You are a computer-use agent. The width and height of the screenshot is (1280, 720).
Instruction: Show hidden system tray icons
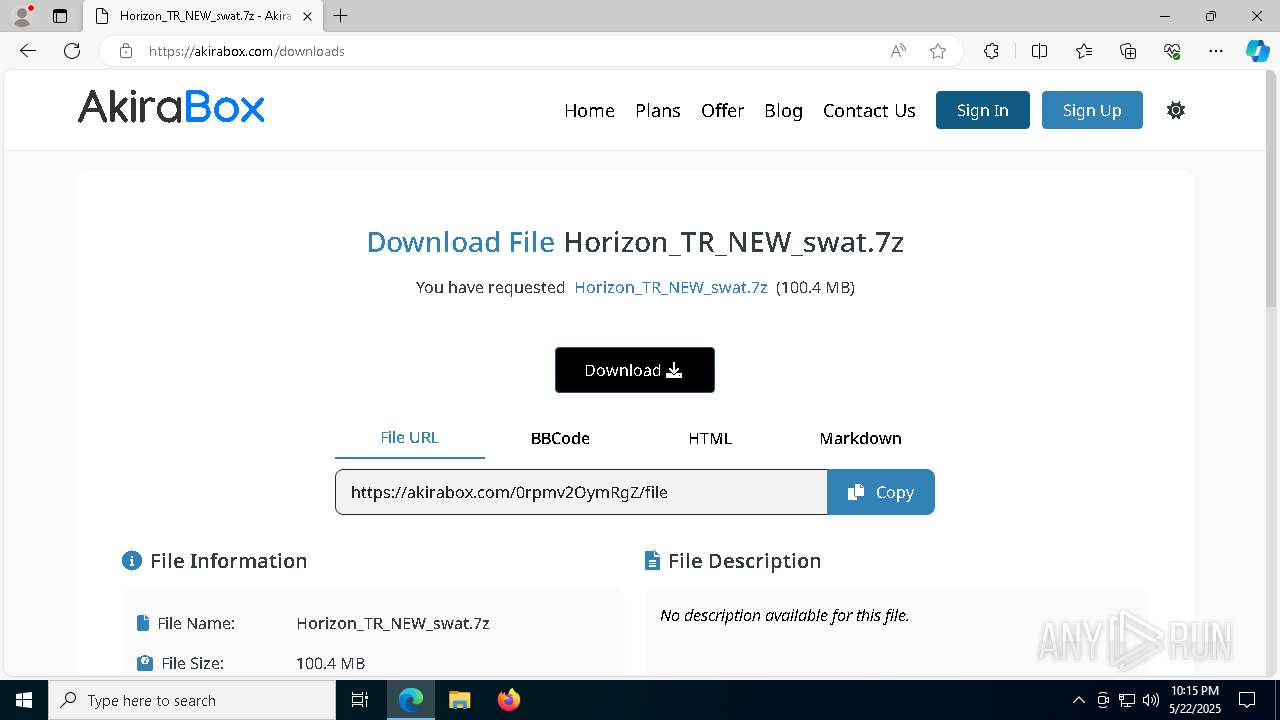pos(1078,700)
